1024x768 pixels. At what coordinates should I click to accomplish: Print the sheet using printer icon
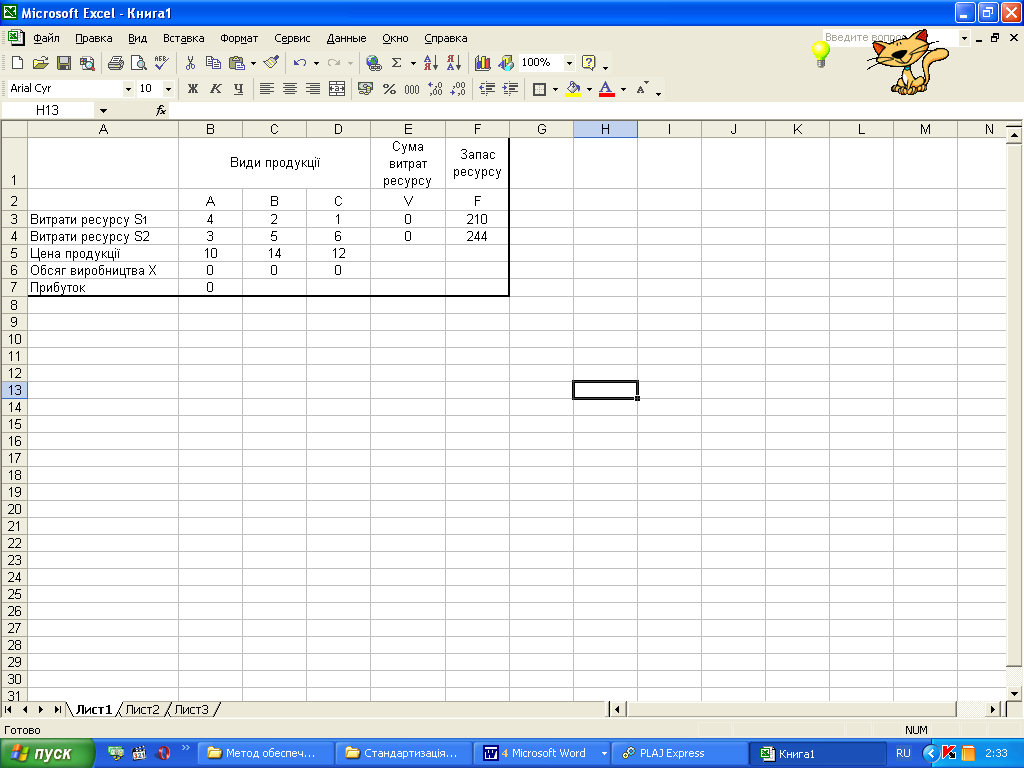(x=116, y=63)
